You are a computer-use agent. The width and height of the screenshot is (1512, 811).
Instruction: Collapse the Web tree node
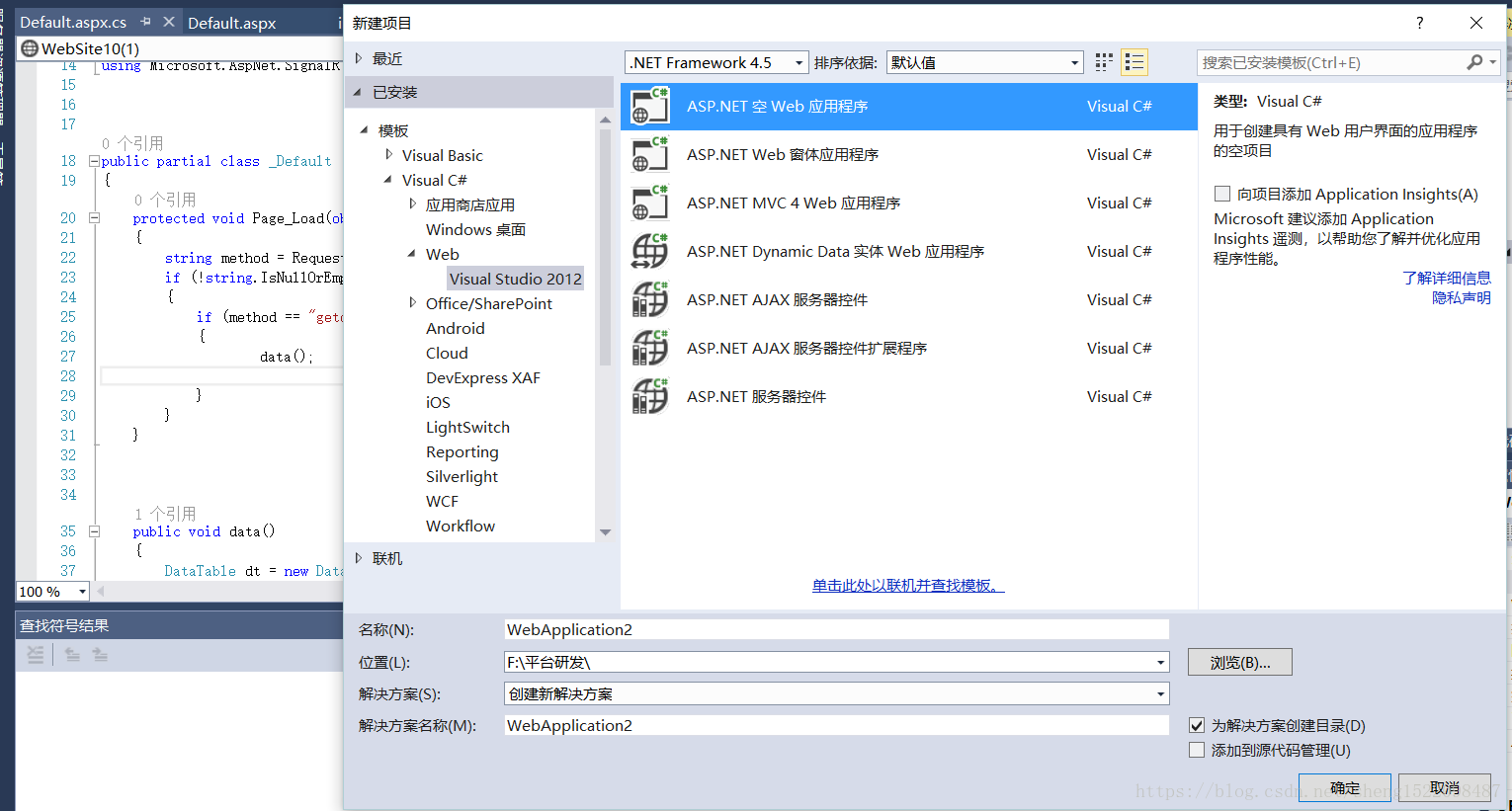tap(411, 254)
